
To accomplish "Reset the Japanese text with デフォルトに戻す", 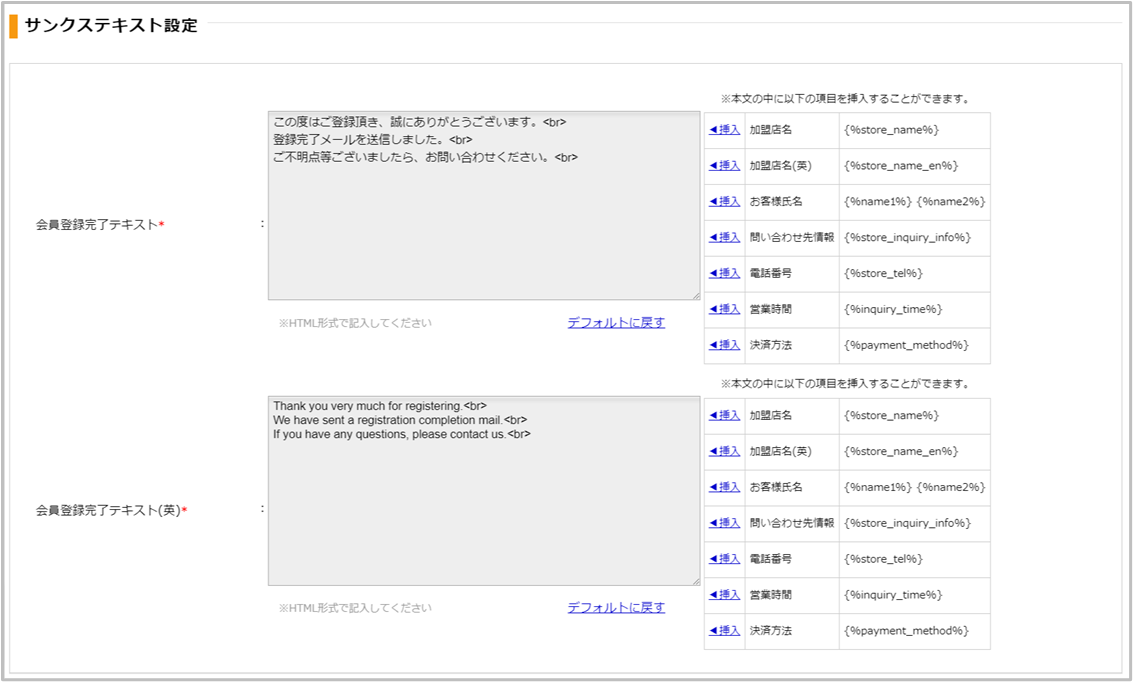I will 616,323.
